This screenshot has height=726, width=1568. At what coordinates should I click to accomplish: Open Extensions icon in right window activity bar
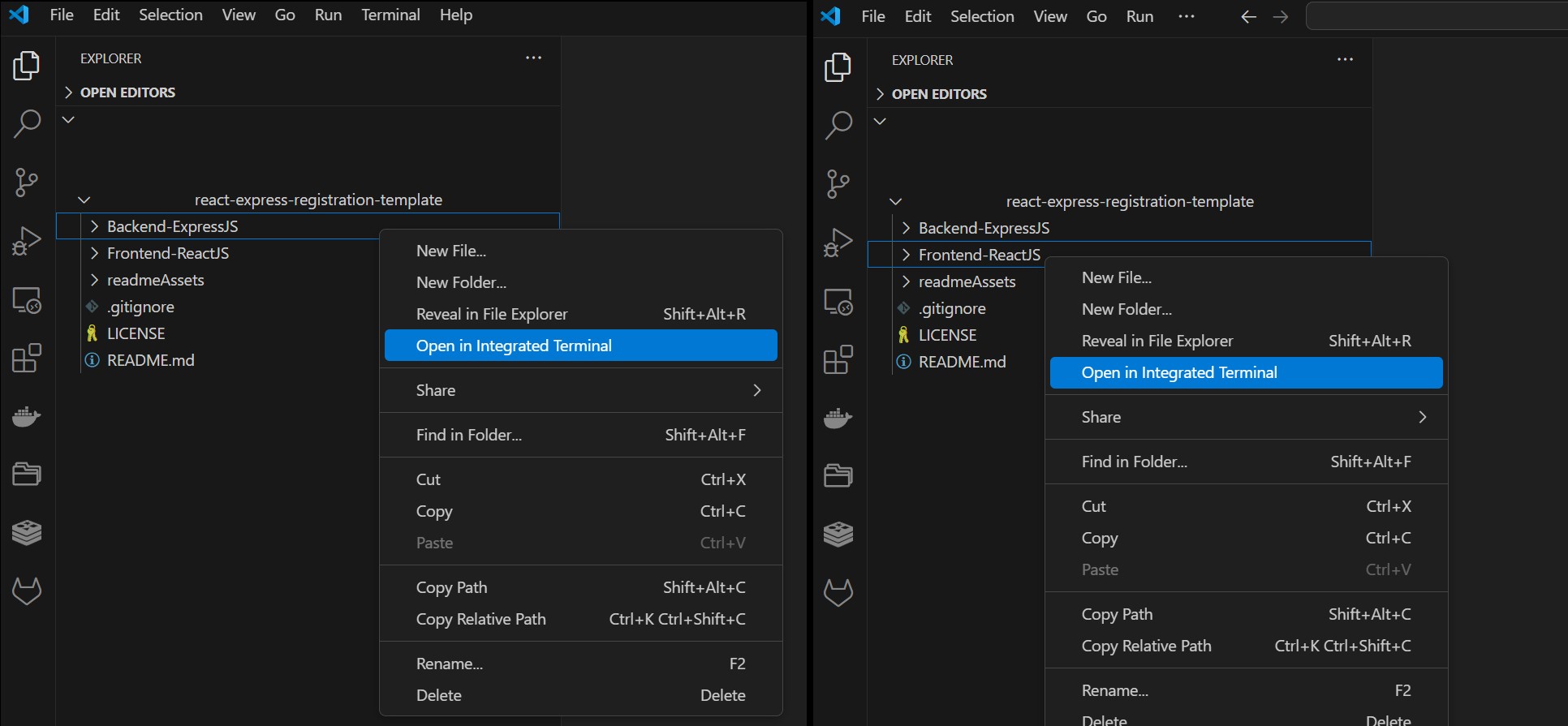838,359
